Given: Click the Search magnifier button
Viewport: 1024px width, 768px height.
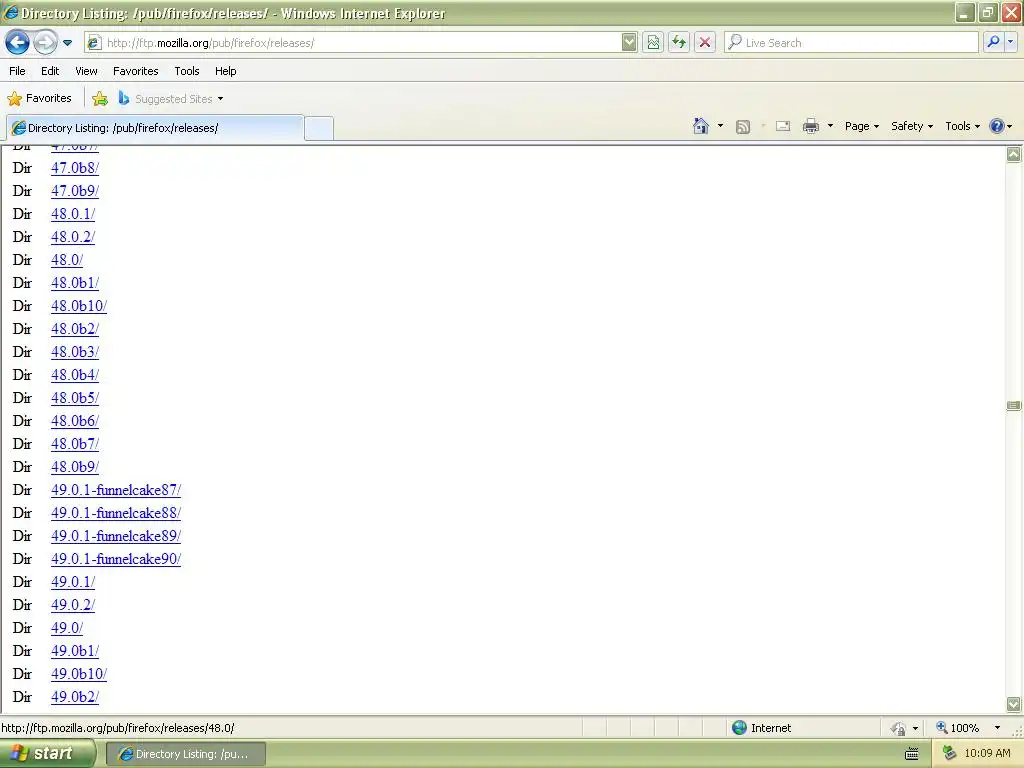Looking at the screenshot, I should (993, 43).
